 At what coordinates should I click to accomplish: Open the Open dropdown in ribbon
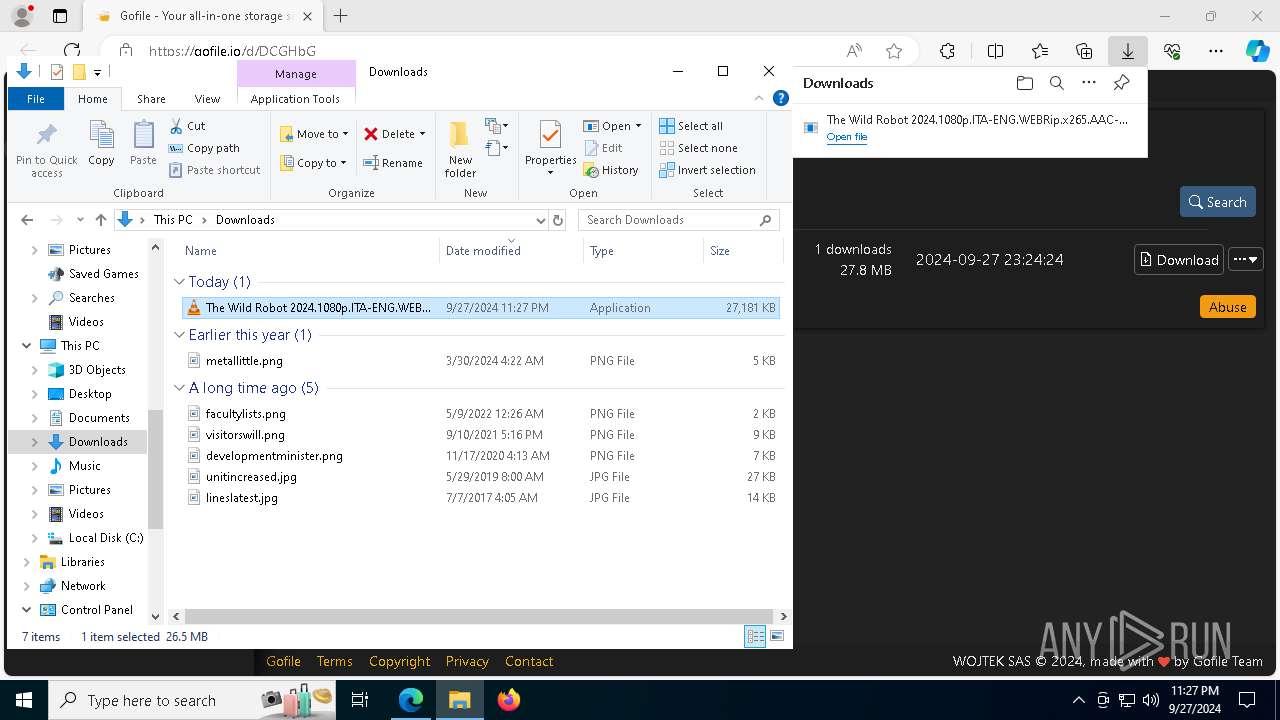[612, 126]
